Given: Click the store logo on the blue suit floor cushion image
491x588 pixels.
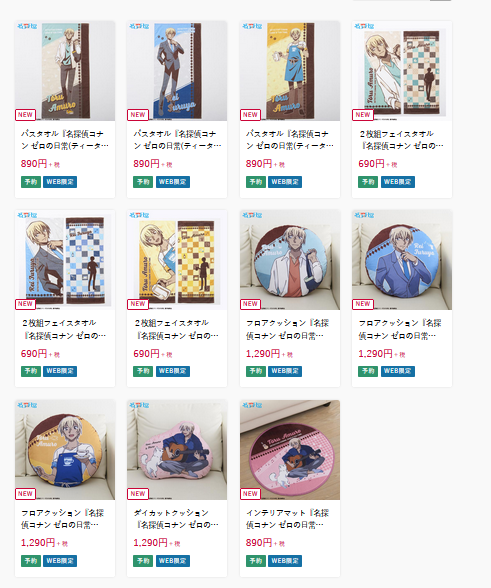Looking at the screenshot, I should click(364, 215).
